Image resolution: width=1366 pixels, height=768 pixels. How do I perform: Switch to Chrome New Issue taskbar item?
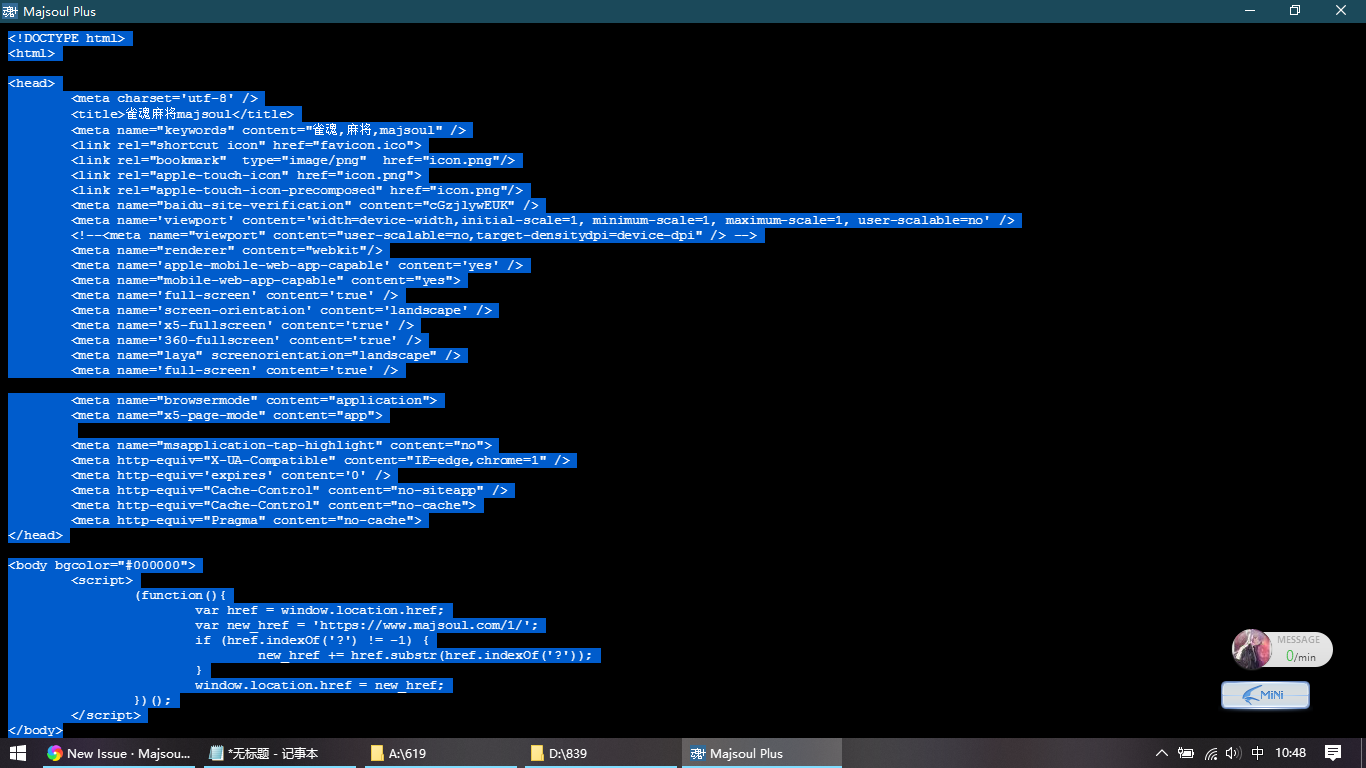(x=118, y=753)
